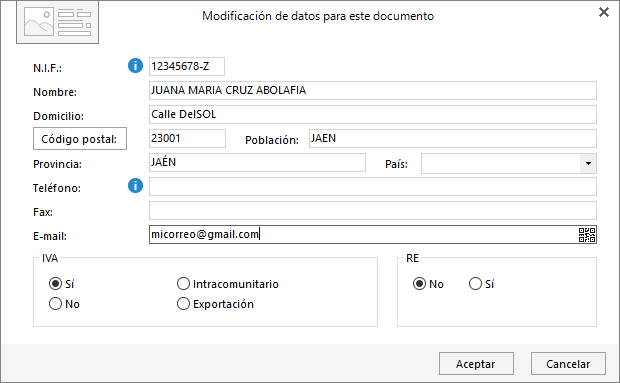
Task: Expand the País dropdown arrow
Action: coord(588,164)
